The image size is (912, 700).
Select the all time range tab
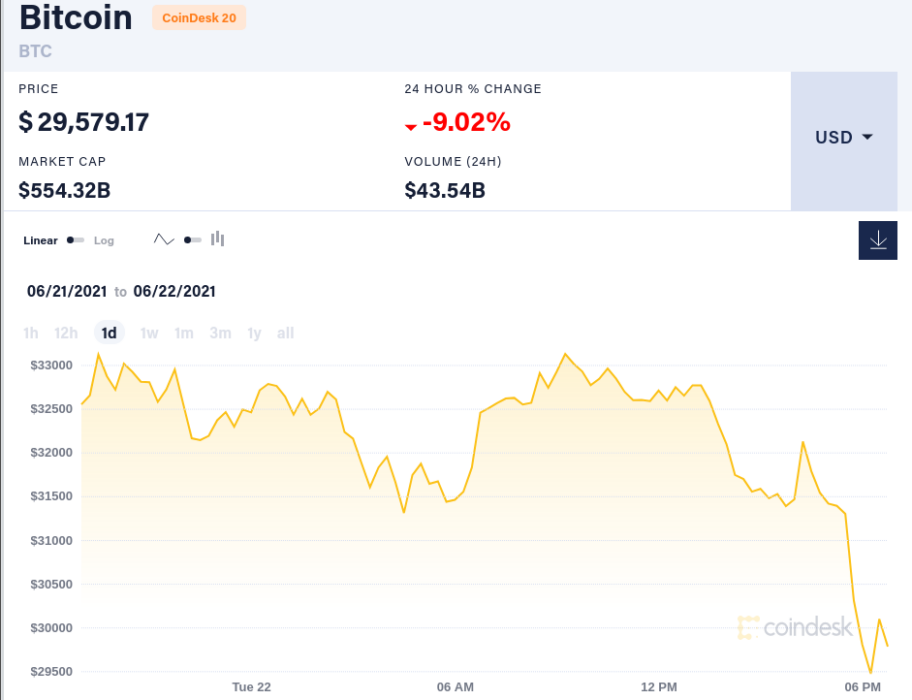point(285,333)
